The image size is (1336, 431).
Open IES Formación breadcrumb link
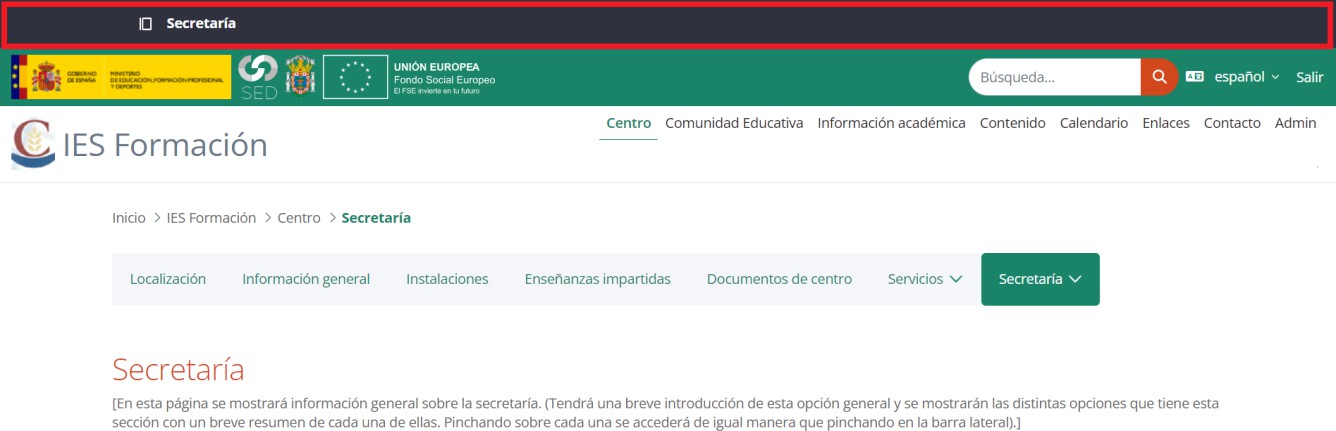(x=211, y=217)
